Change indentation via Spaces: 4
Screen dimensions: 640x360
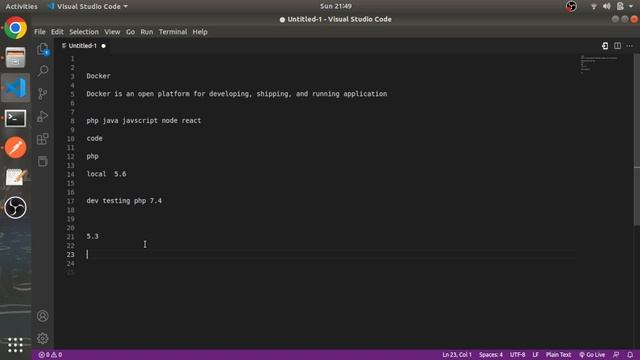(491, 355)
